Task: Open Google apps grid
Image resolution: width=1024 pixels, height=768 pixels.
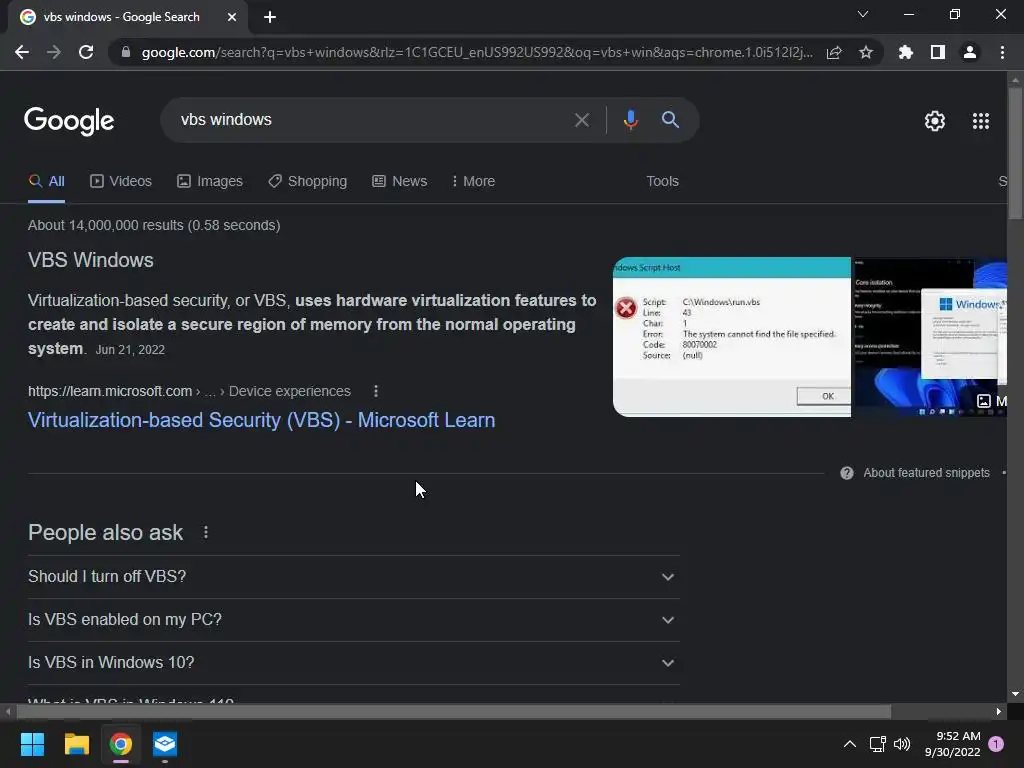Action: (x=981, y=121)
